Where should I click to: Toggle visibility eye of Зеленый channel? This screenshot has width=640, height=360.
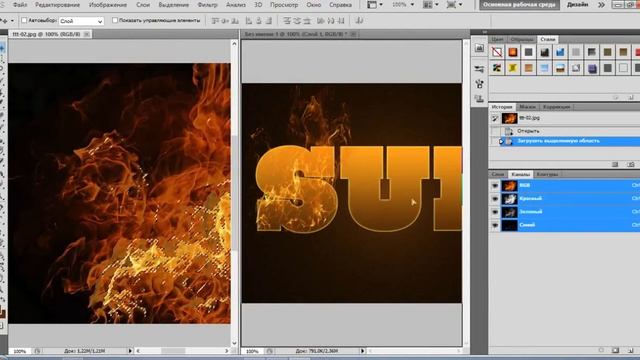(495, 212)
